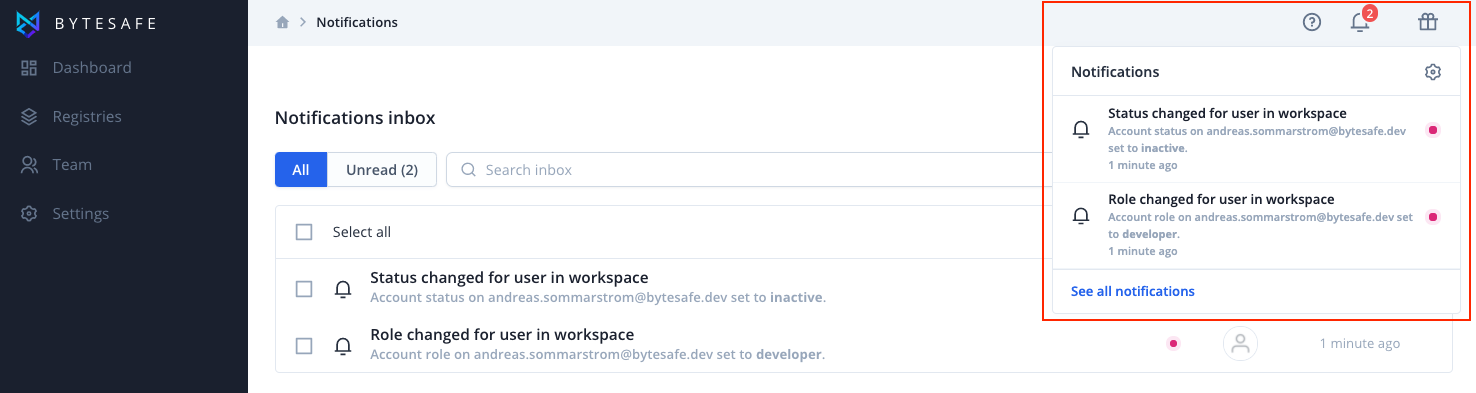The width and height of the screenshot is (1476, 393).
Task: Click bell icon of popup Status changed item
Action: pos(1081,130)
